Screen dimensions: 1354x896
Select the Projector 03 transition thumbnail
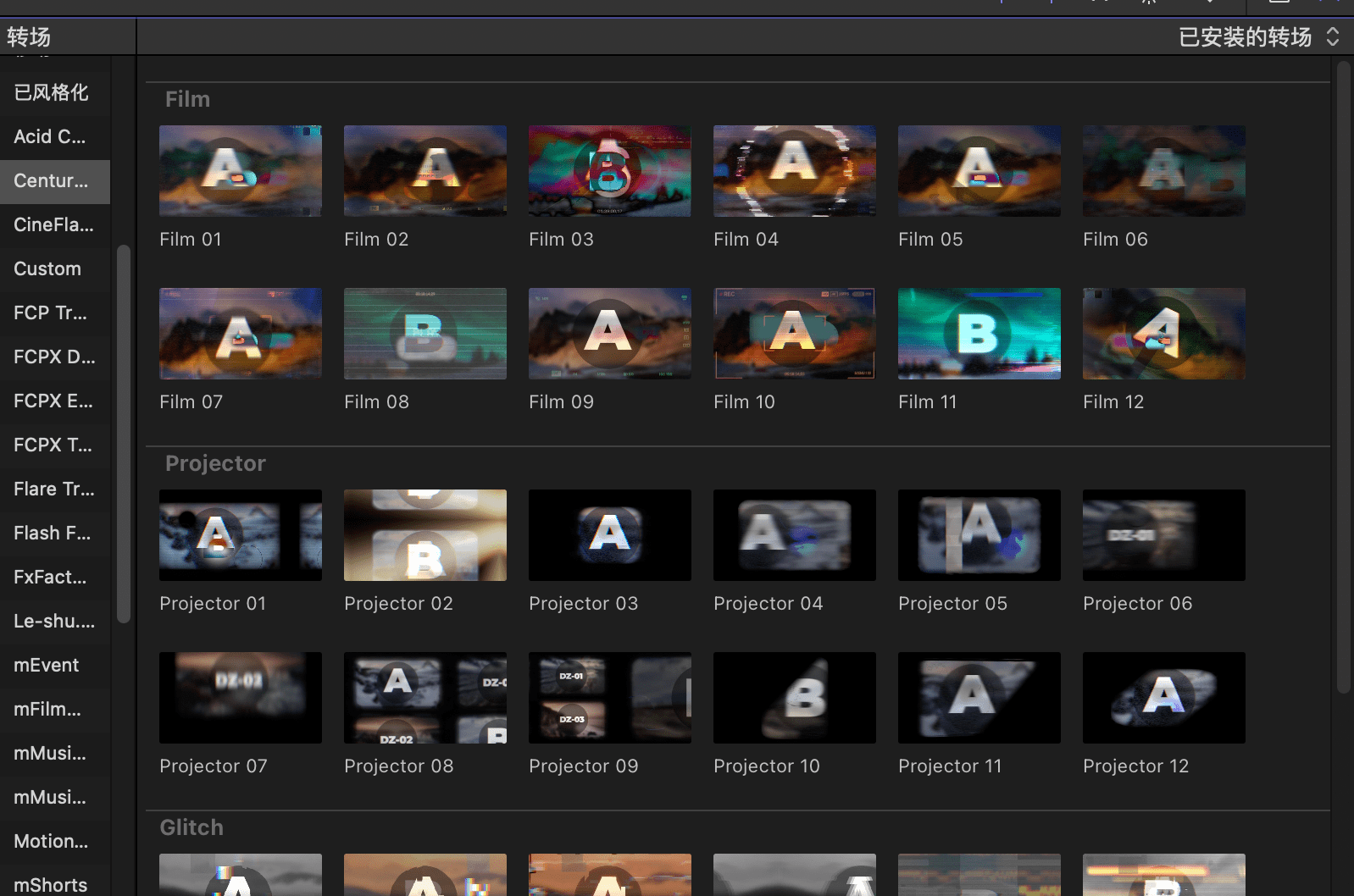tap(610, 535)
